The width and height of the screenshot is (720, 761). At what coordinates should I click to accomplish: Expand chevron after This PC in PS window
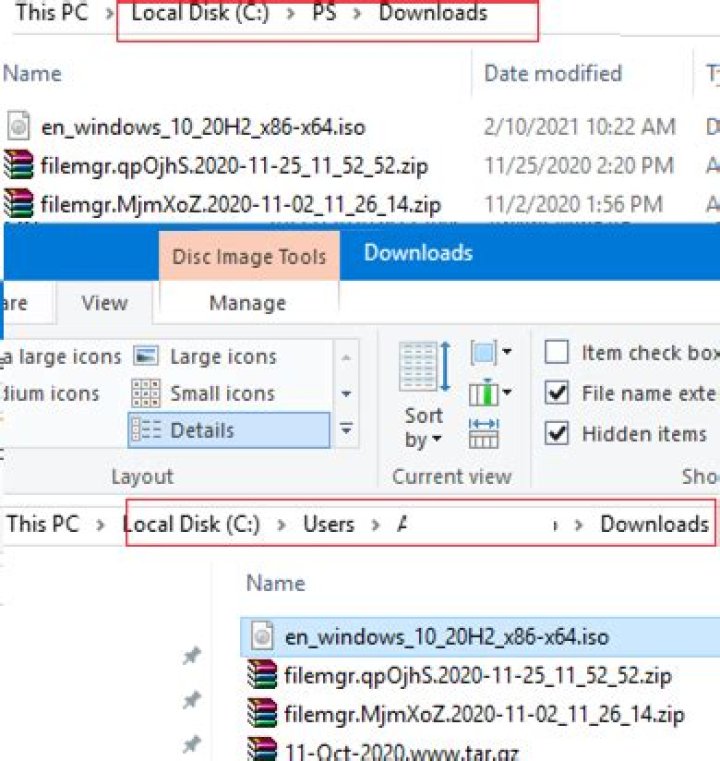tap(110, 13)
